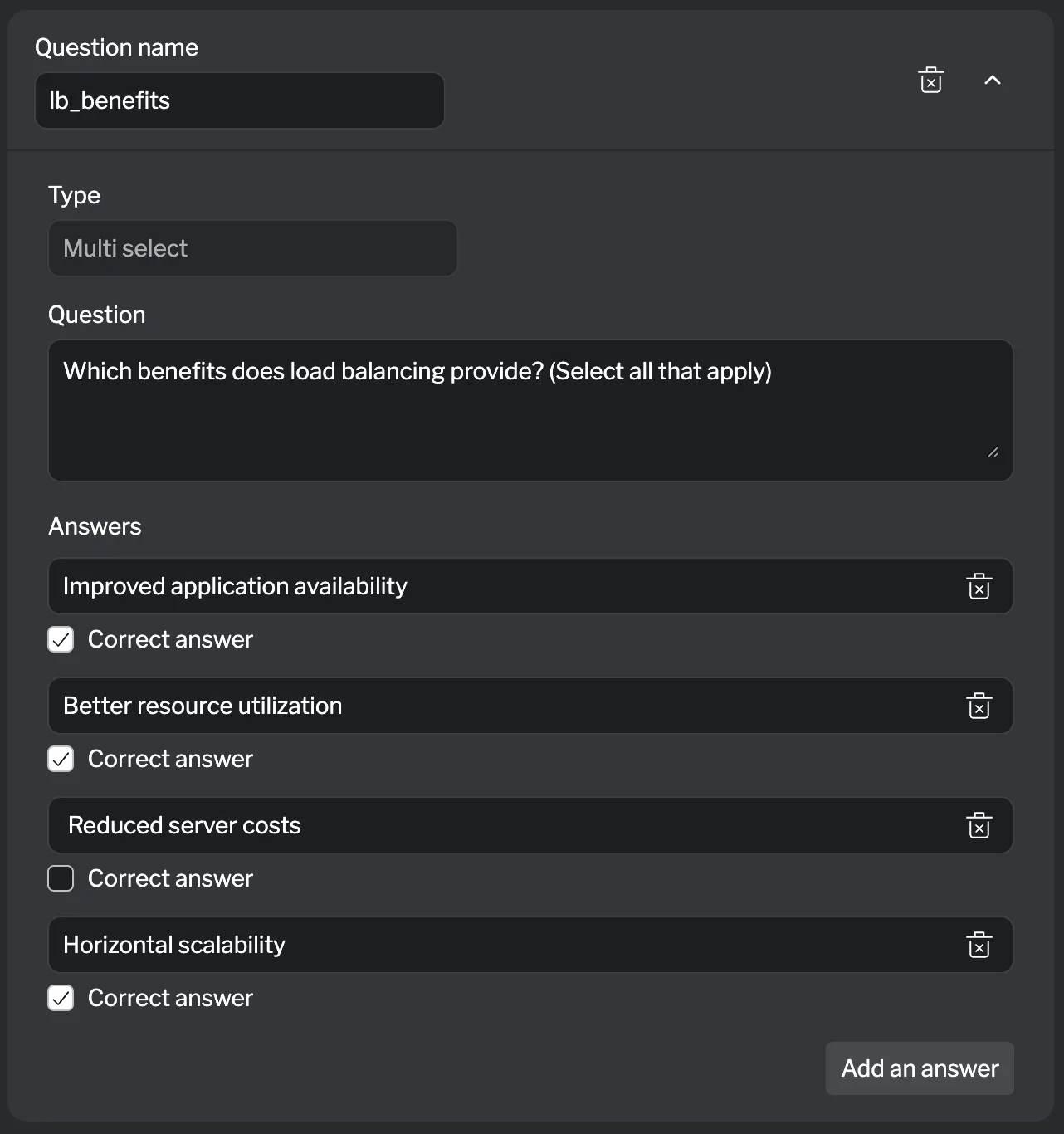This screenshot has width=1064, height=1134.
Task: Delete the 'Reduced server costs' answer
Action: click(979, 825)
